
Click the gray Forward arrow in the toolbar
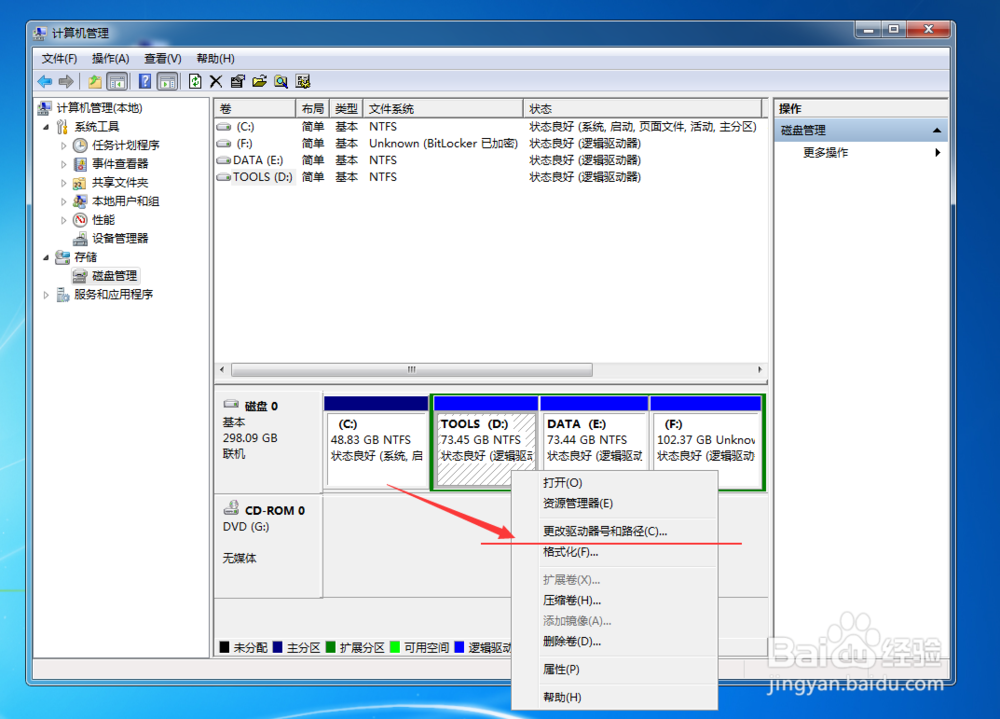(x=66, y=82)
